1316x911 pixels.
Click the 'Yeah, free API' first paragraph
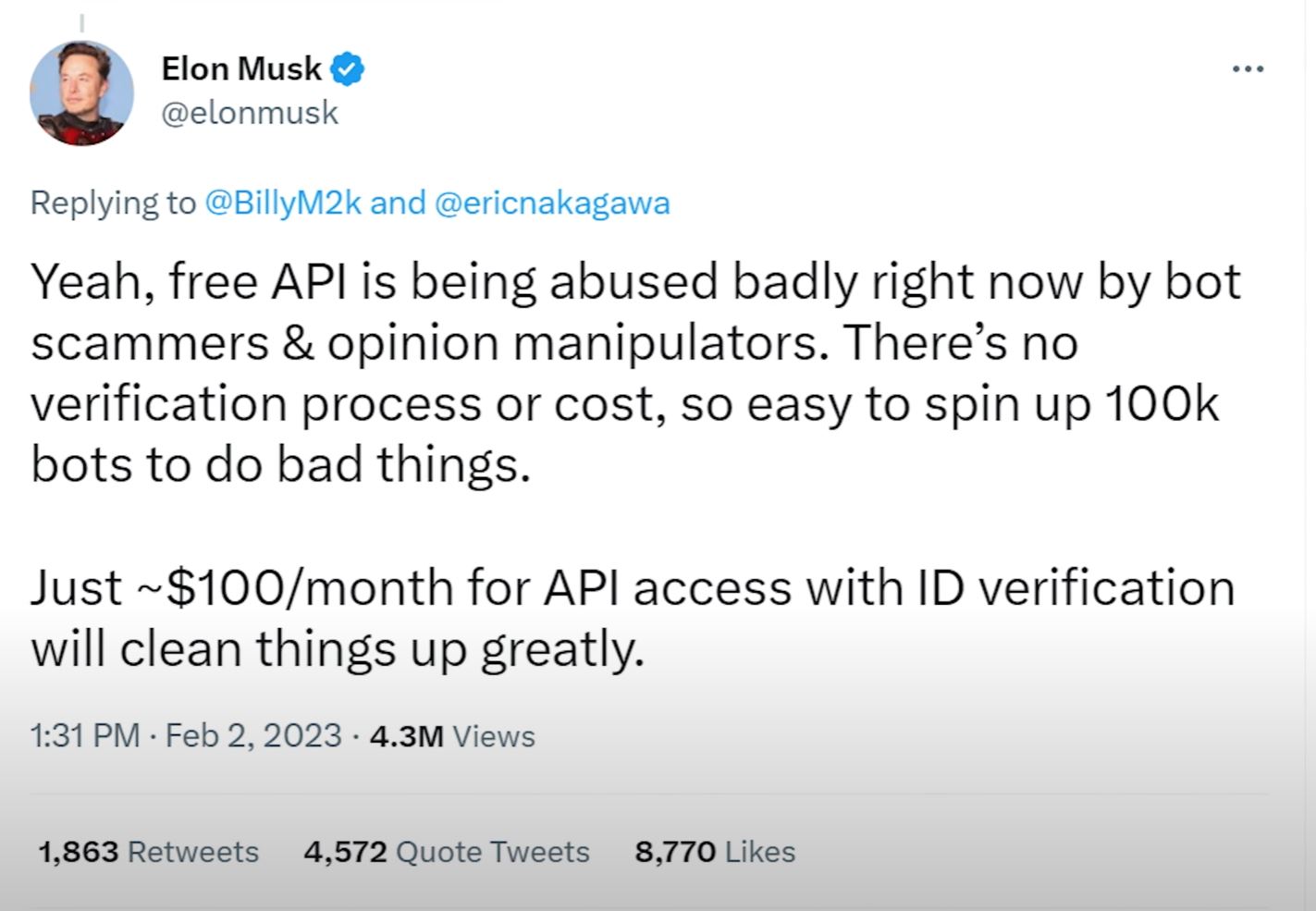[635, 373]
